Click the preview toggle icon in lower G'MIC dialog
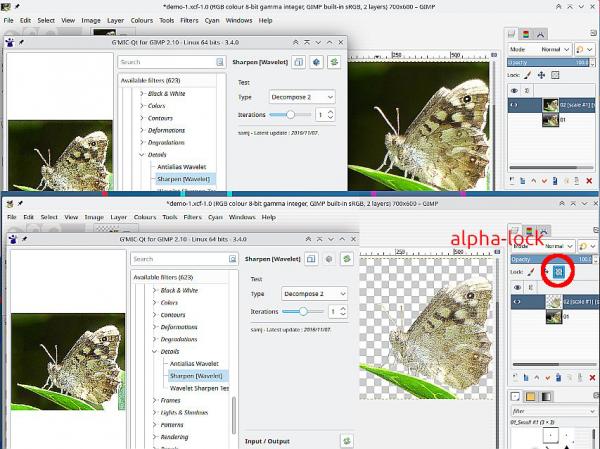The height and width of the screenshot is (449, 600). (311, 259)
